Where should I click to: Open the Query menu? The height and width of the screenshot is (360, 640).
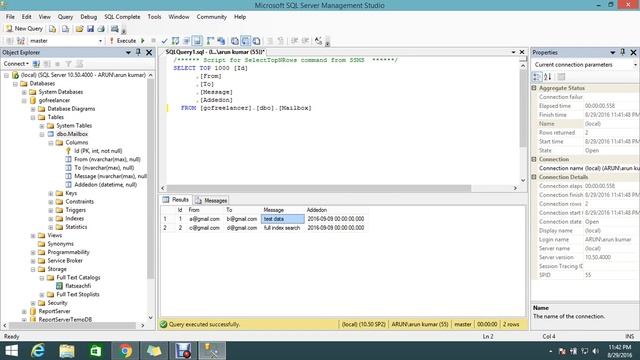(x=65, y=17)
